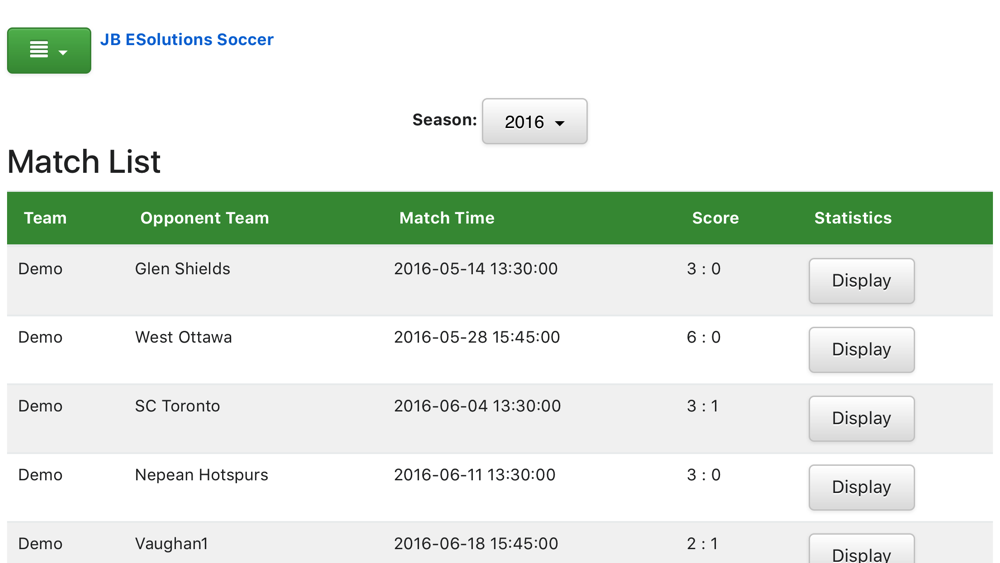Select the West Ottawa opponent cell
1000x563 pixels.
click(x=183, y=338)
